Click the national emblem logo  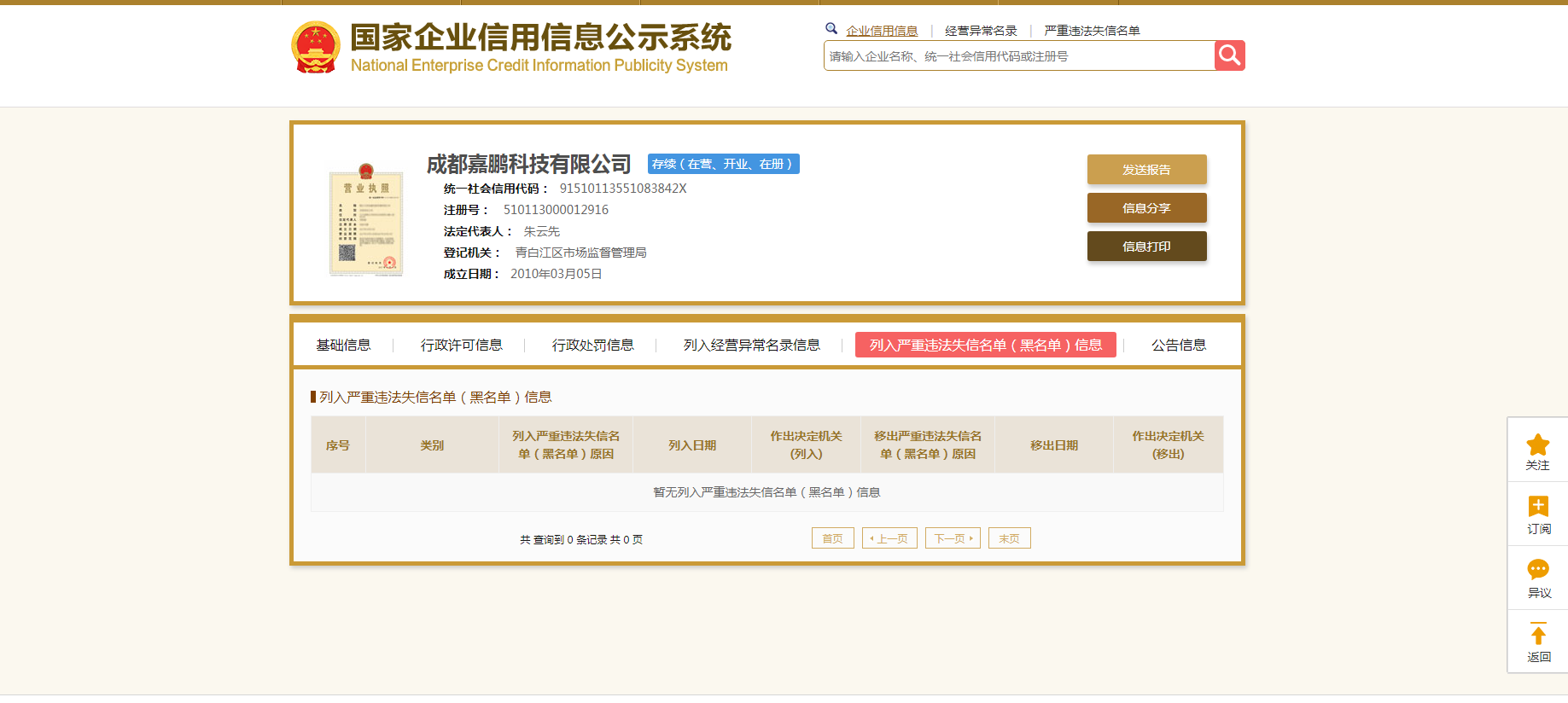[316, 47]
